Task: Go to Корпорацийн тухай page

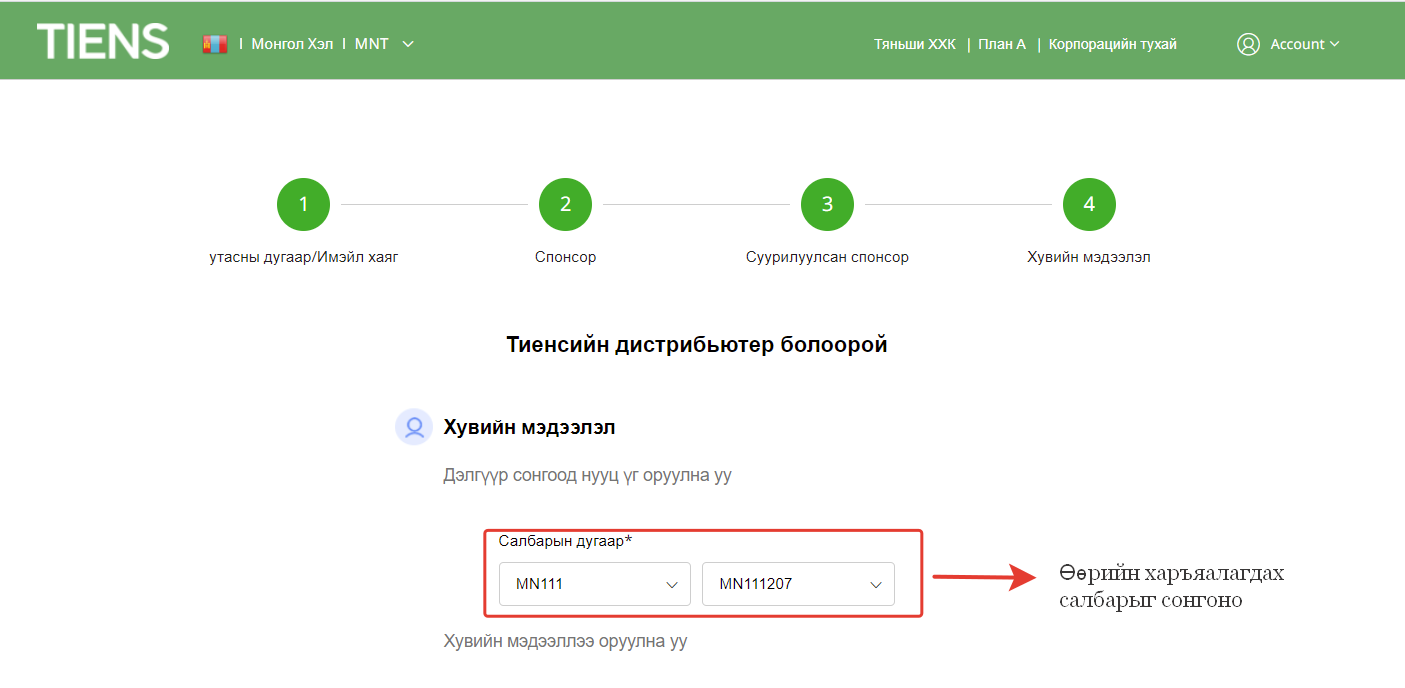Action: (x=1112, y=44)
